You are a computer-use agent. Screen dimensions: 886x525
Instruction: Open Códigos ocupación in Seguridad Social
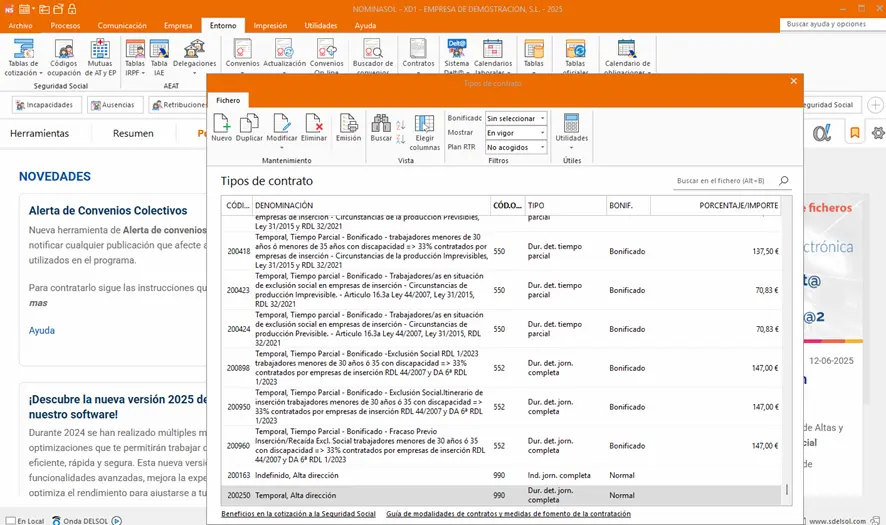tap(64, 57)
